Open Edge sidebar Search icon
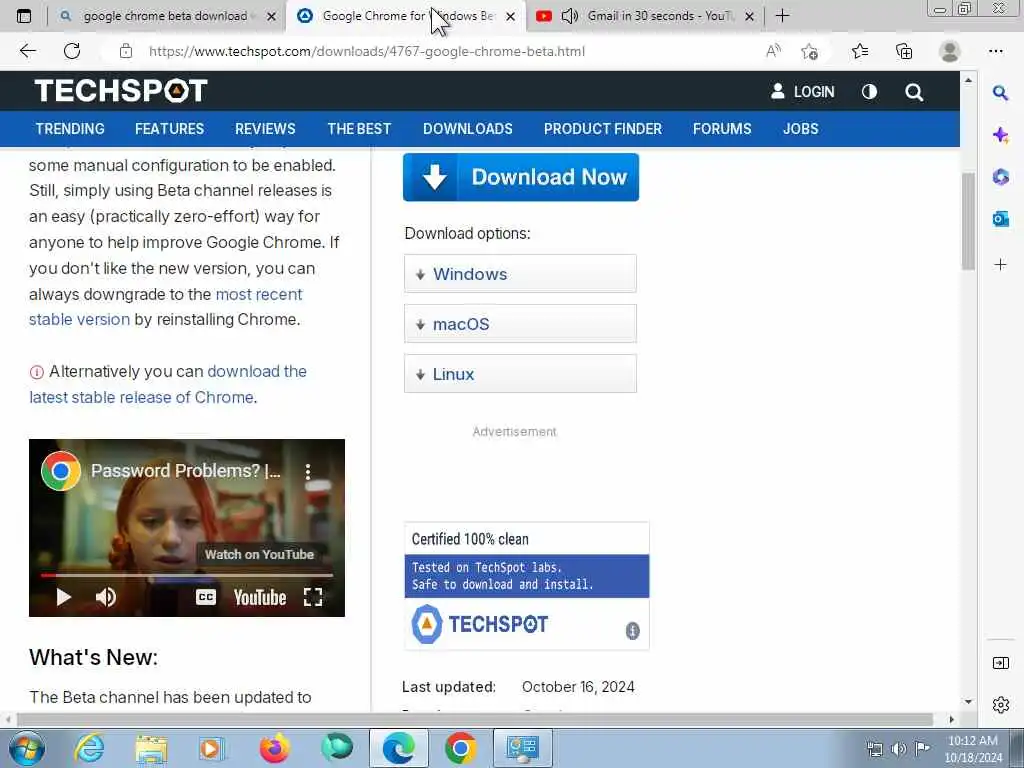Screen dimensions: 1024x768 pyautogui.click(x=1000, y=93)
